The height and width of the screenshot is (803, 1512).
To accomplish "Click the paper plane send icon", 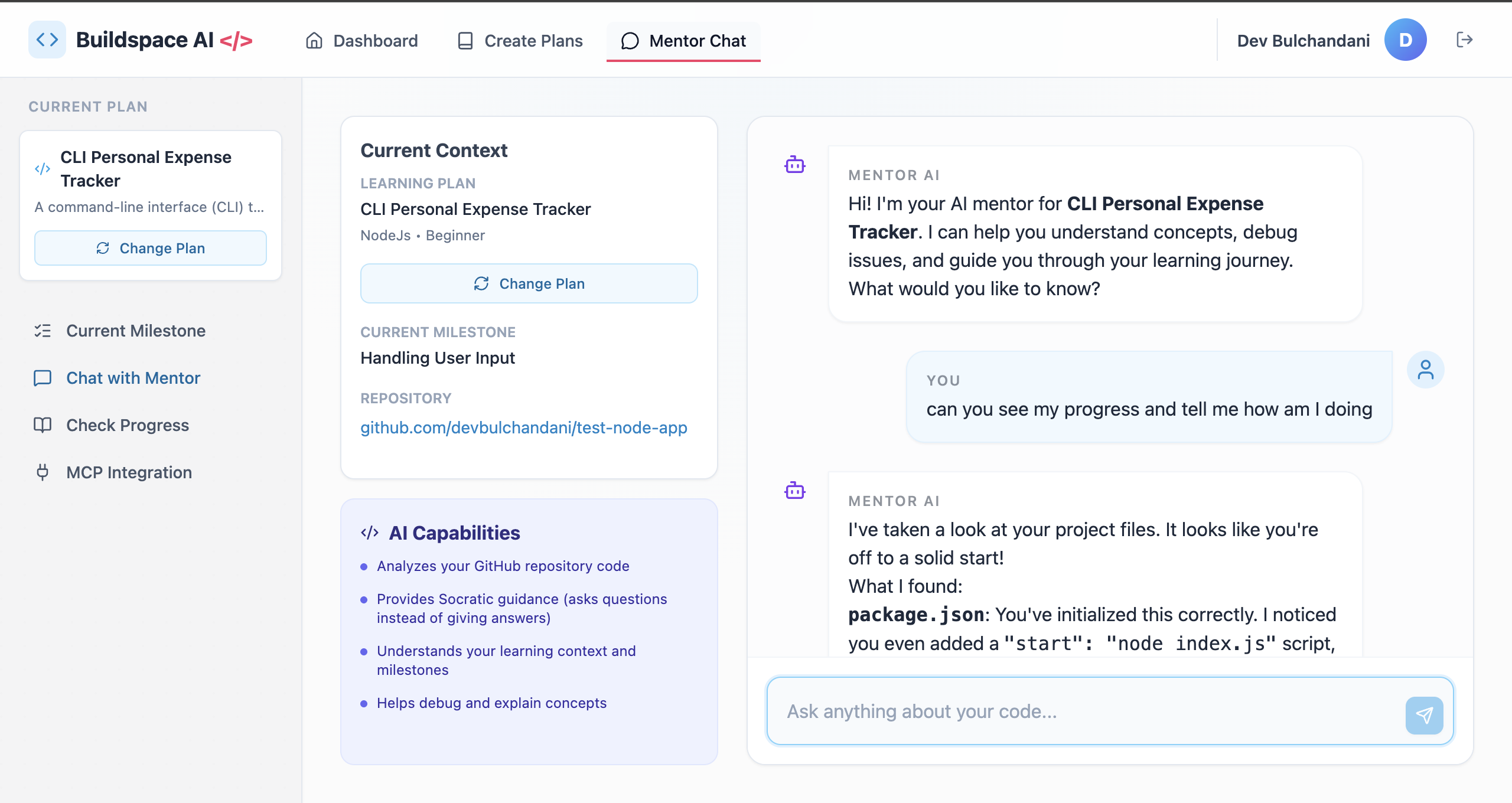I will [x=1424, y=715].
